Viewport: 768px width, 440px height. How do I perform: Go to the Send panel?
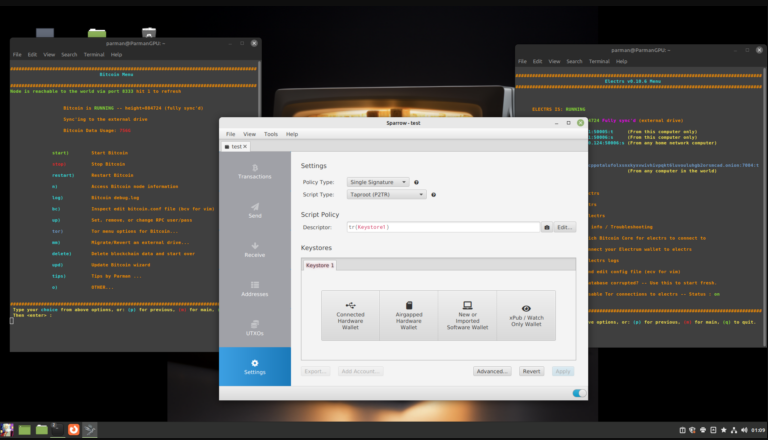255,209
